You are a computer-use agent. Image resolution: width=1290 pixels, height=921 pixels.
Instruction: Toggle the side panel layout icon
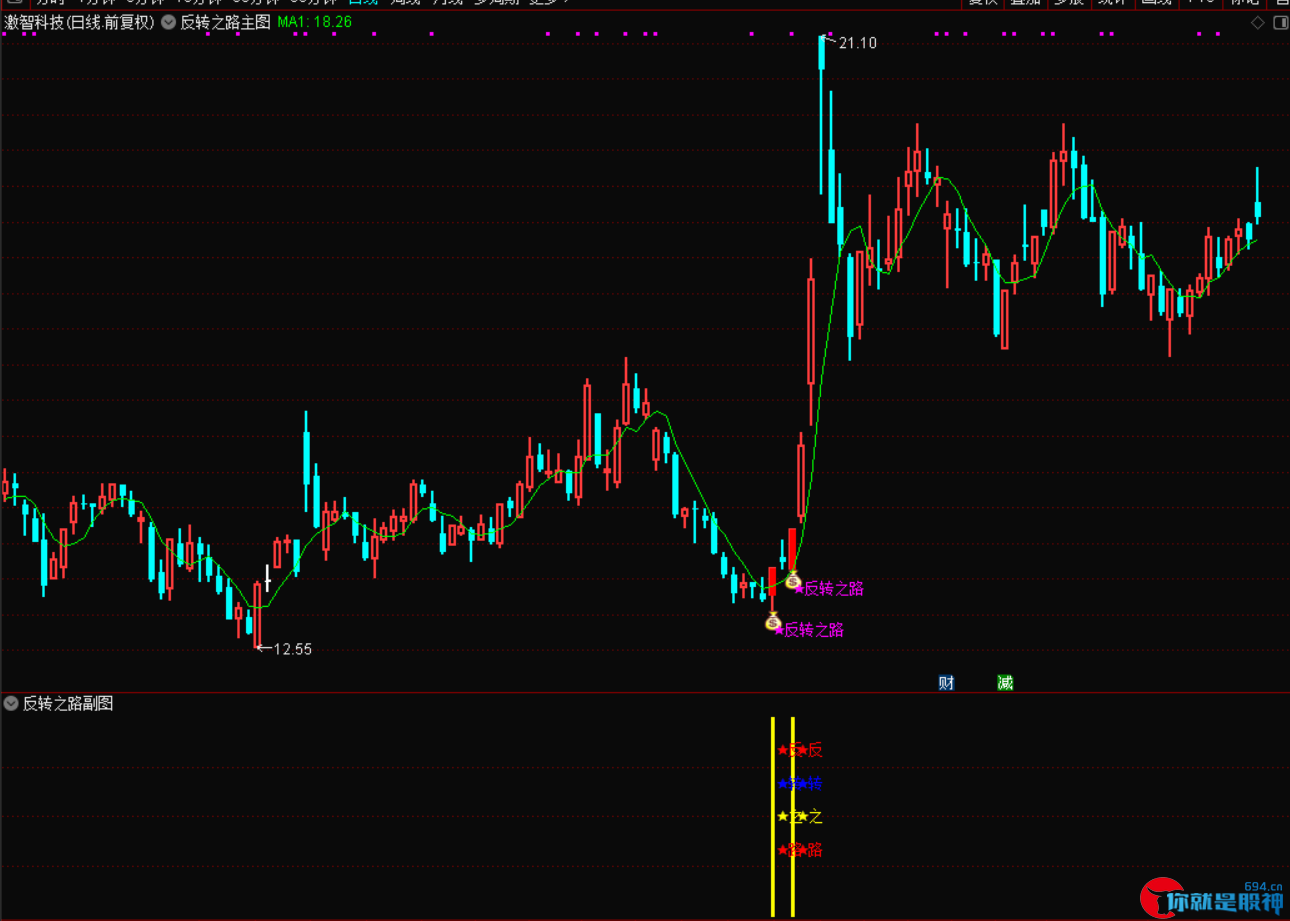(x=1280, y=22)
